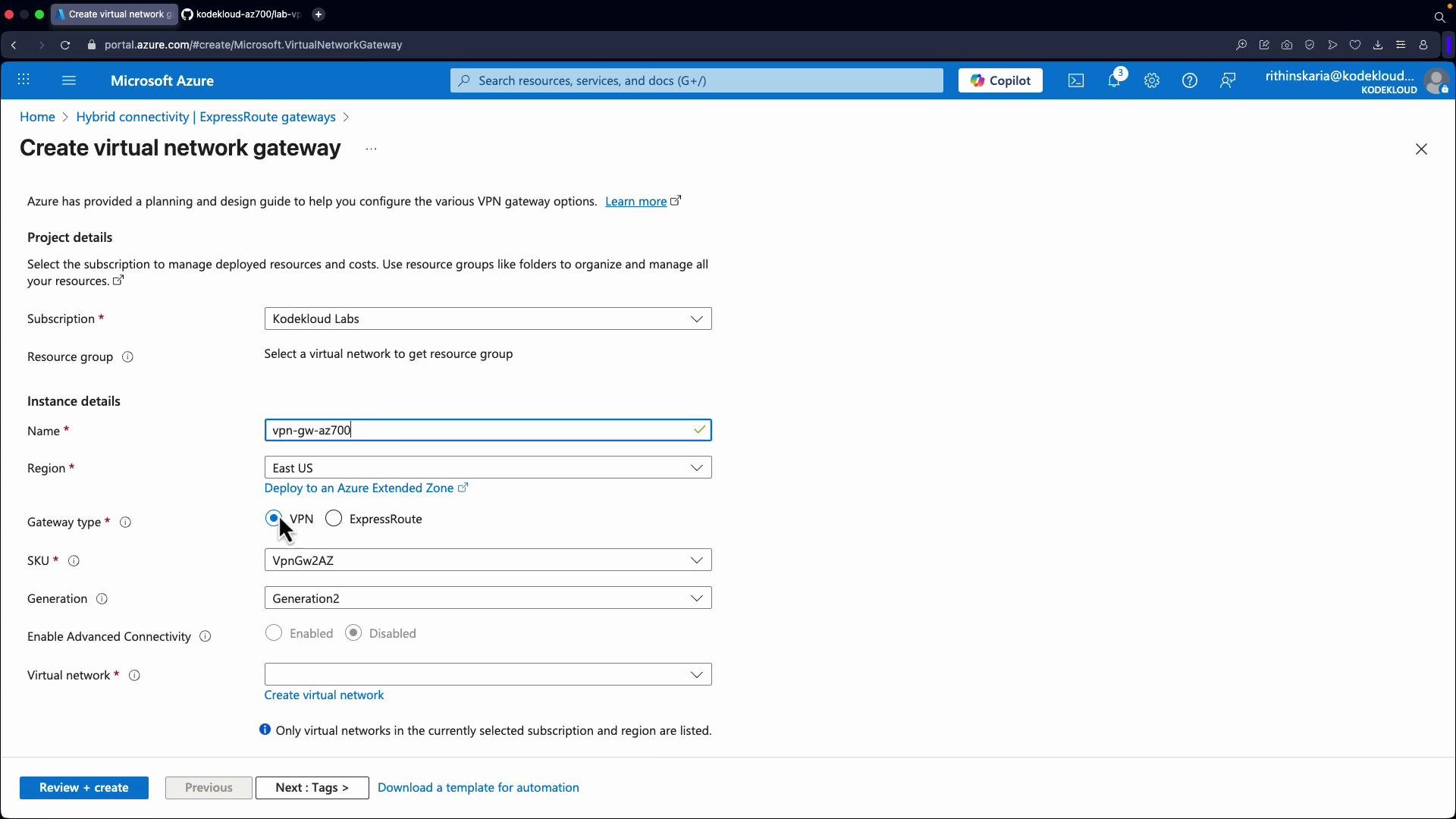Click the Create virtual network link
Image resolution: width=1456 pixels, height=819 pixels.
(324, 695)
